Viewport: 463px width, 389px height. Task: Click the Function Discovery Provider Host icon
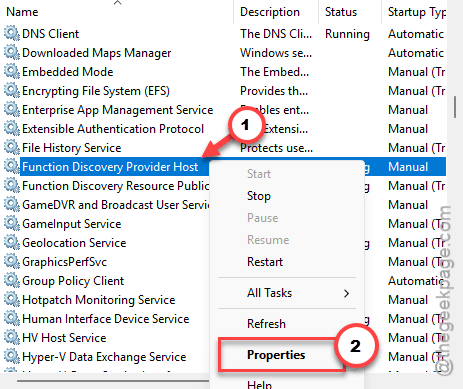(x=12, y=167)
